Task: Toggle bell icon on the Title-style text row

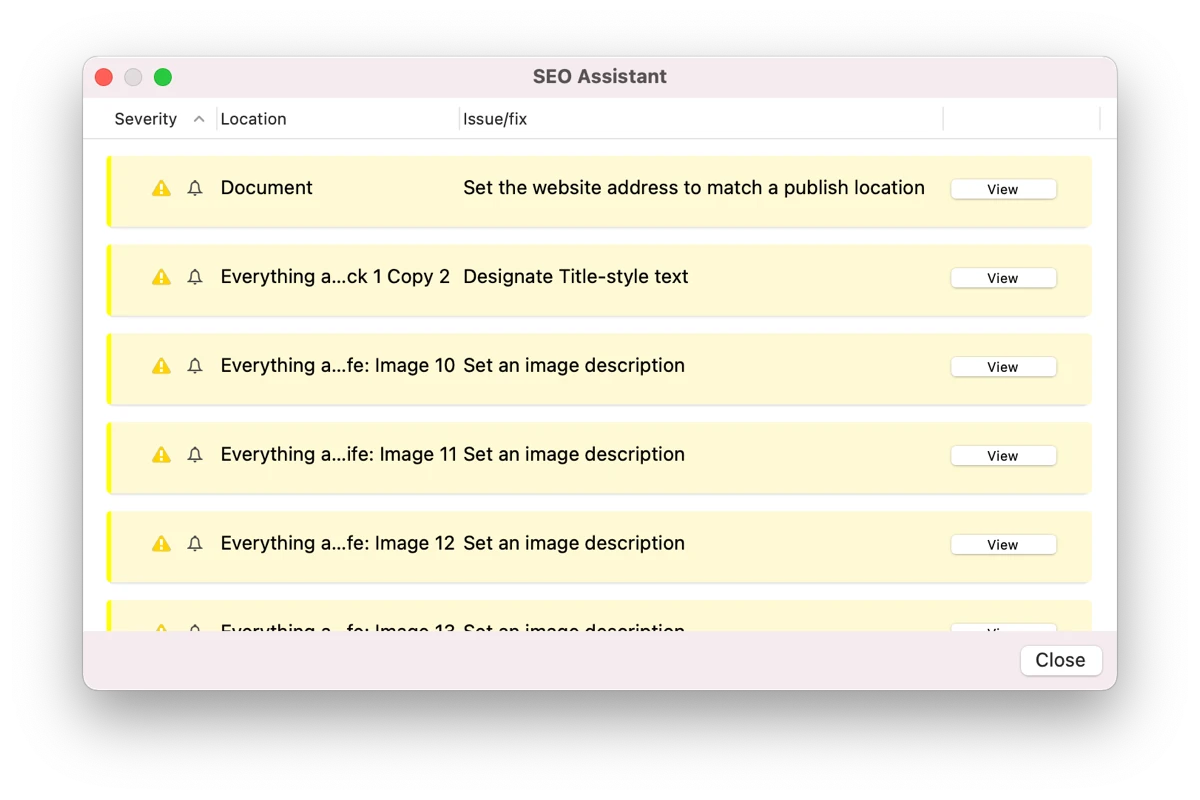Action: click(195, 277)
